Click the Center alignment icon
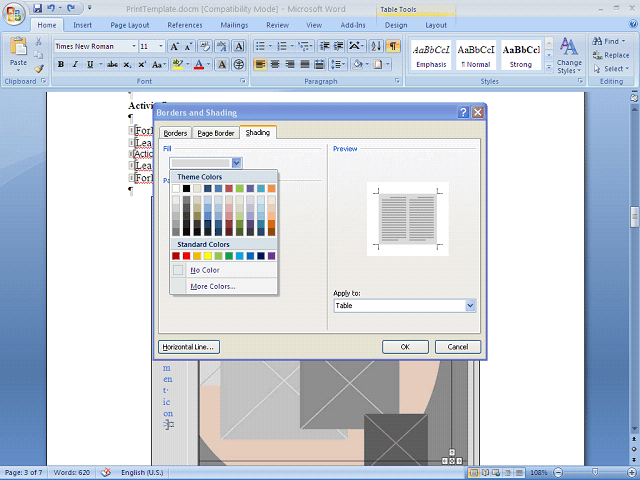Image resolution: width=640 pixels, height=480 pixels. [275, 64]
